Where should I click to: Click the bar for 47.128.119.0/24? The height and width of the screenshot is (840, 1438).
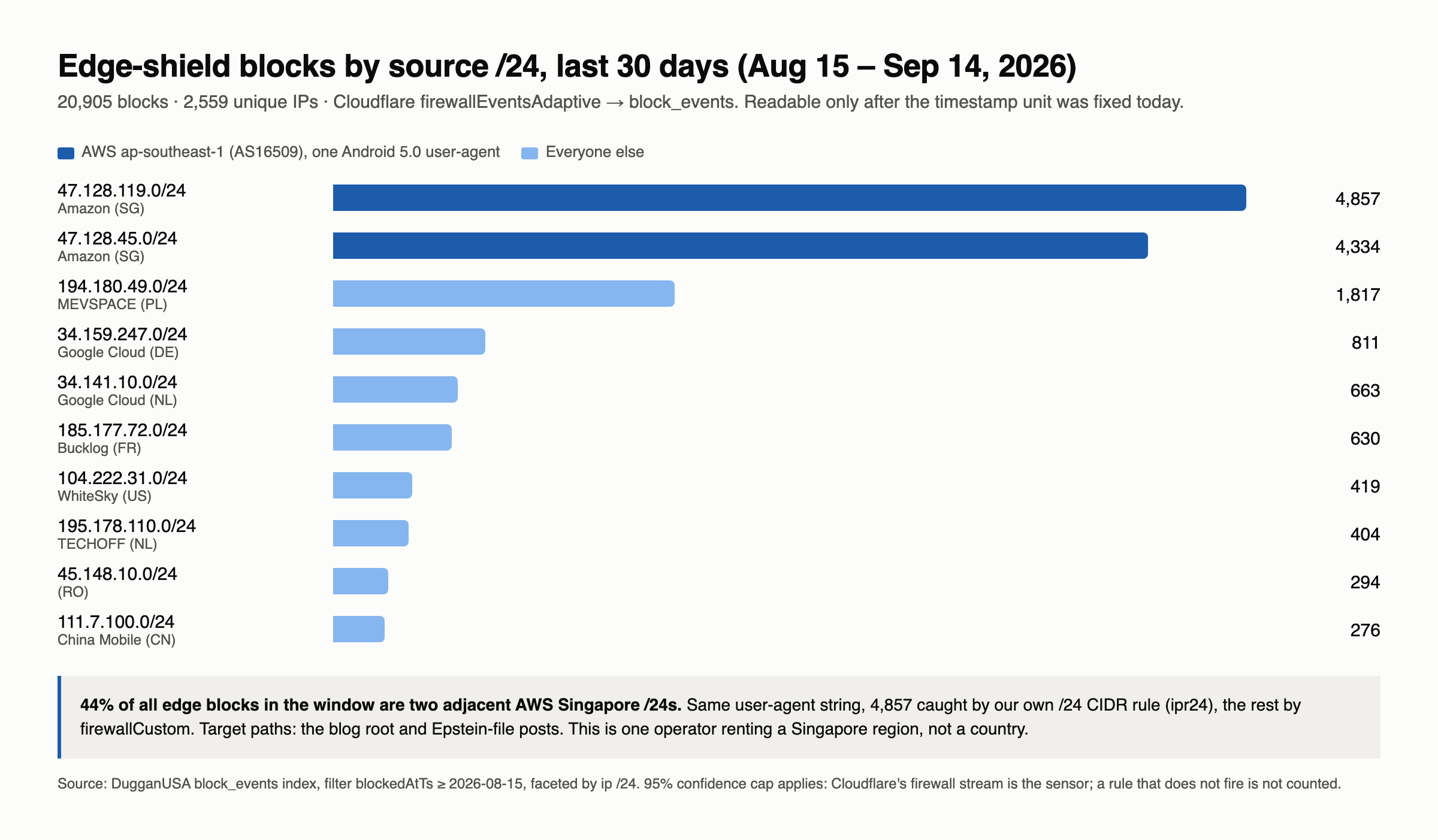(790, 198)
